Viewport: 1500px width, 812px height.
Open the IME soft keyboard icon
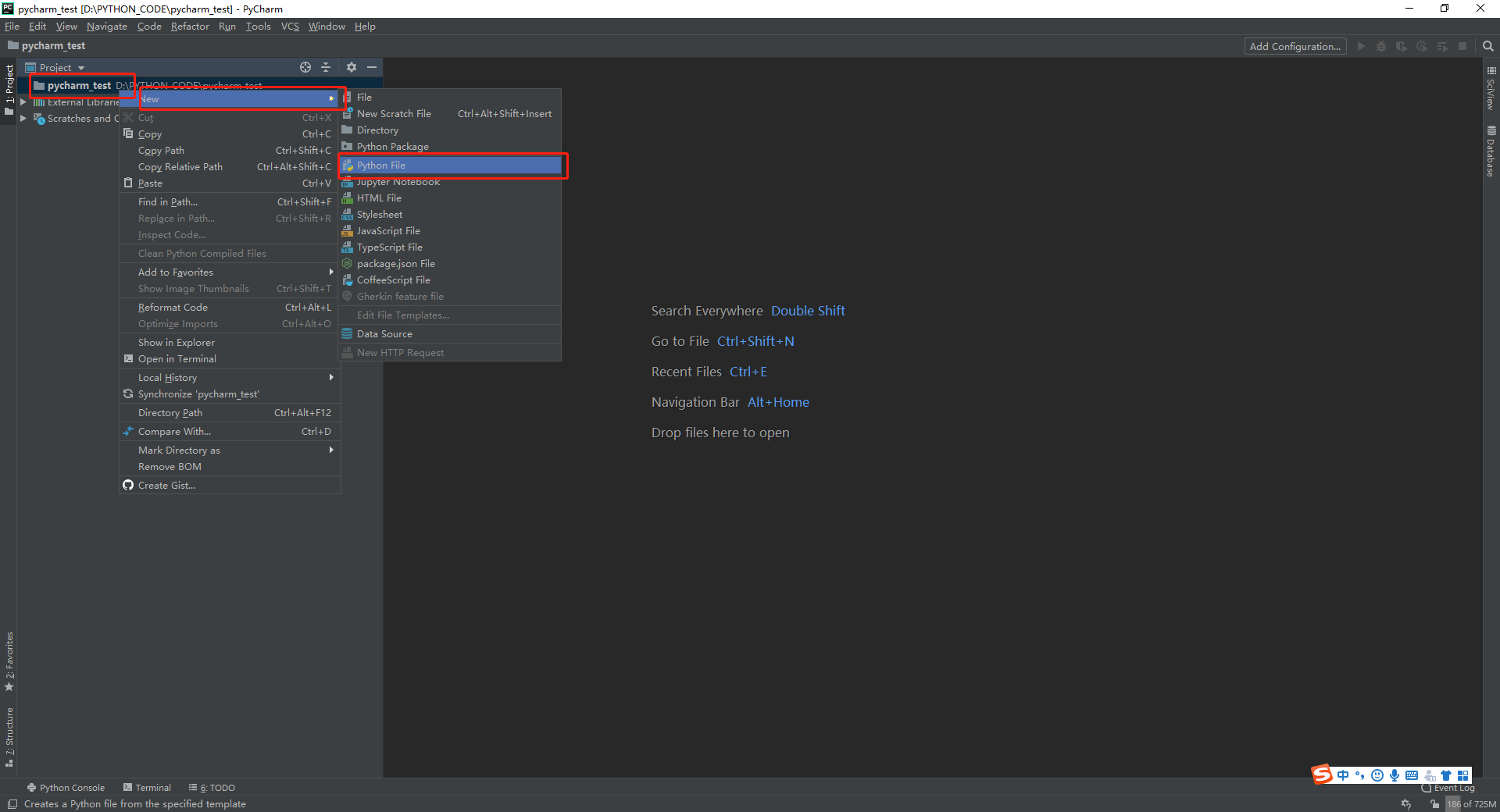coord(1412,775)
